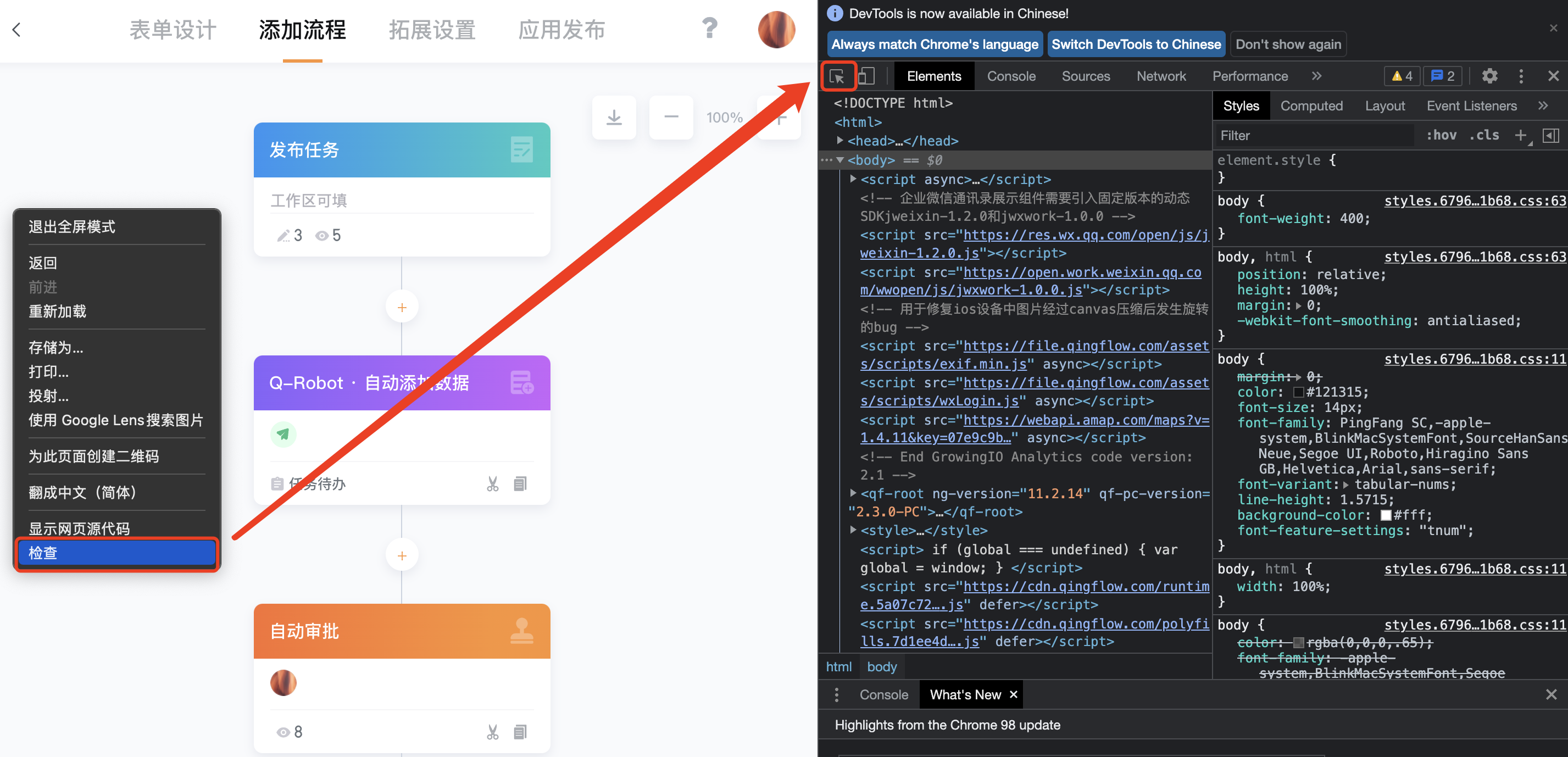Expand the style element node
The height and width of the screenshot is (757, 1568).
[x=853, y=530]
